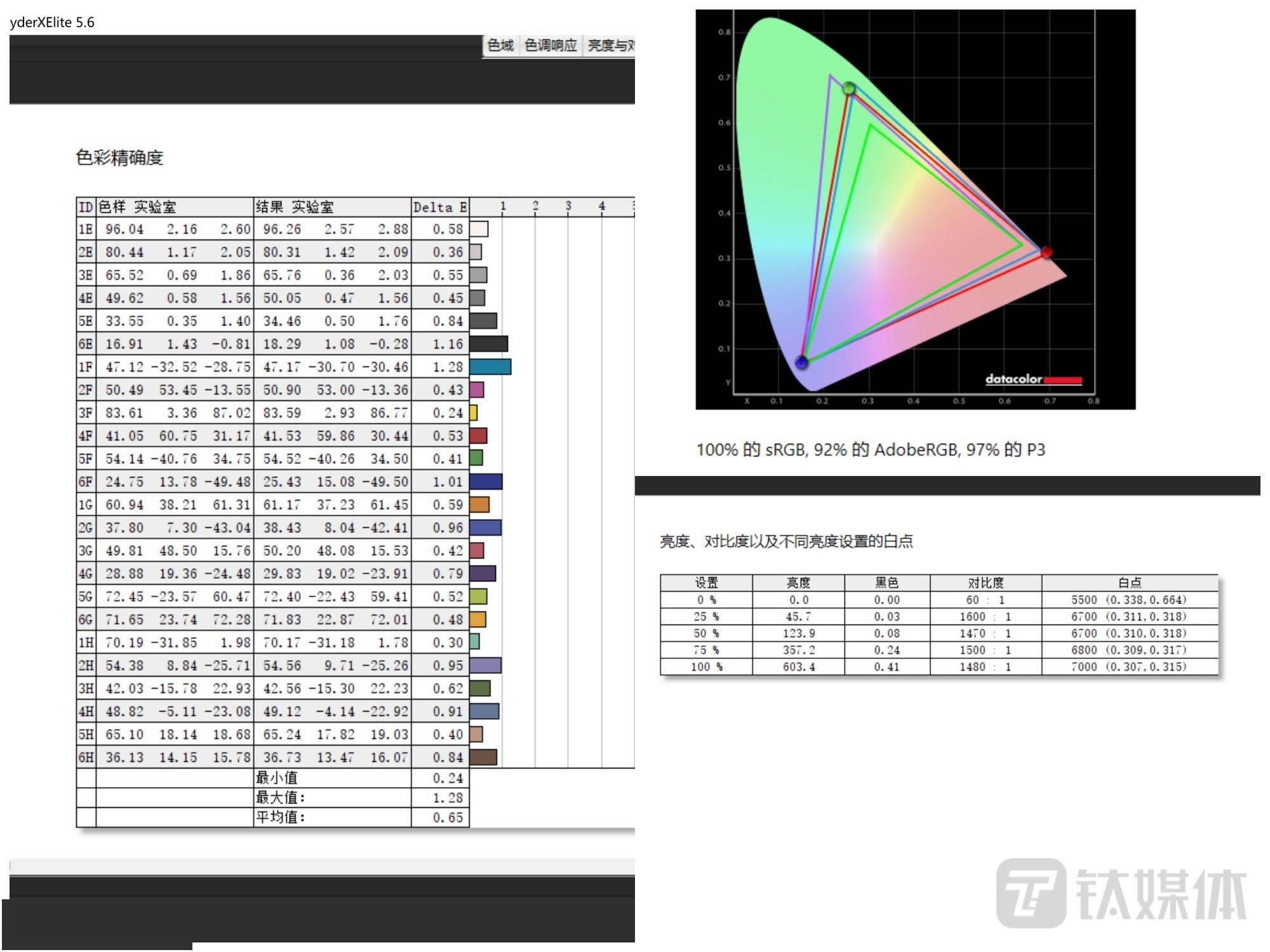Click the 36.73 result value in row 6H
The image size is (1270, 952).
(x=282, y=757)
